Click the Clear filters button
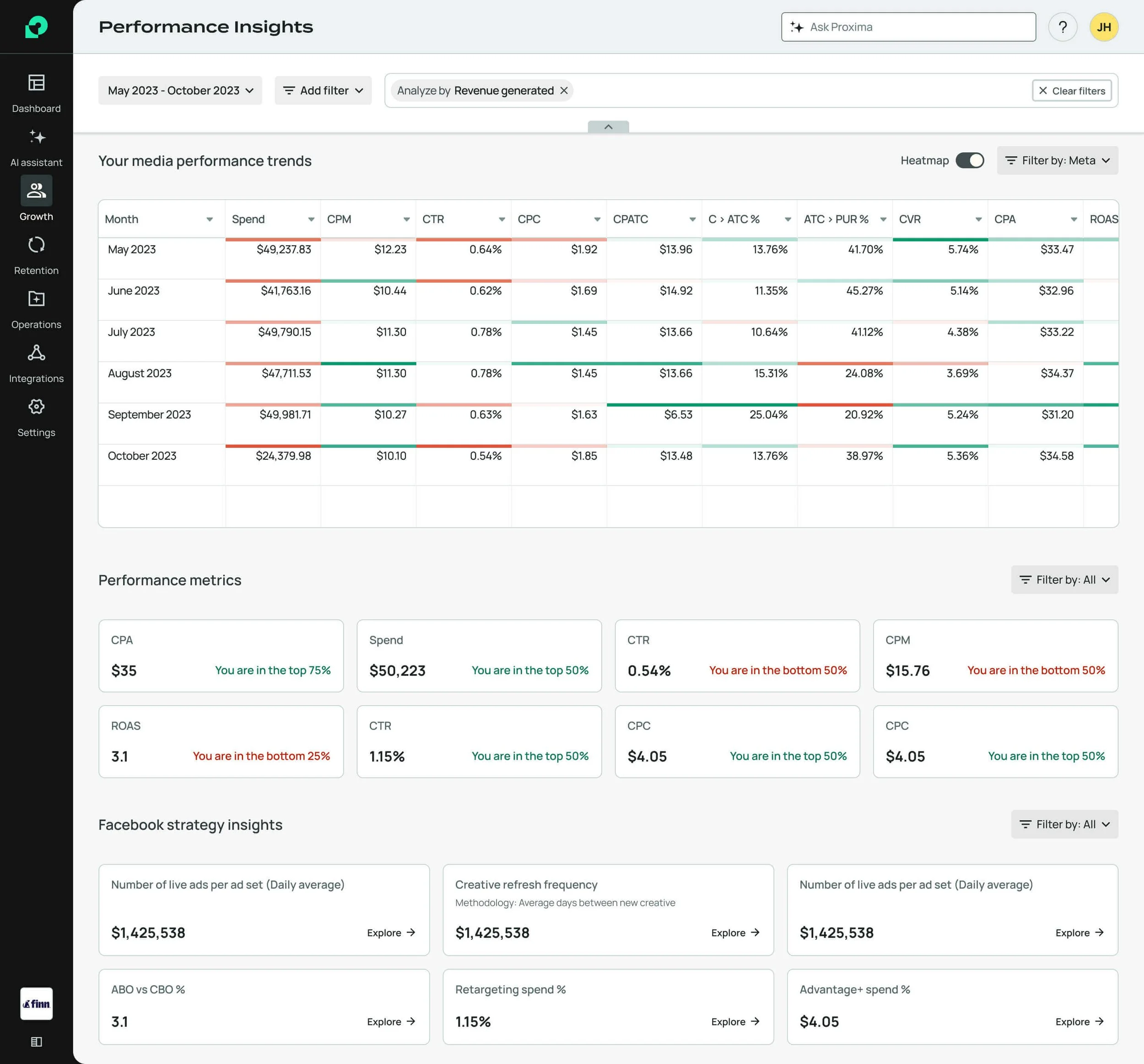Image resolution: width=1144 pixels, height=1064 pixels. pyautogui.click(x=1072, y=91)
